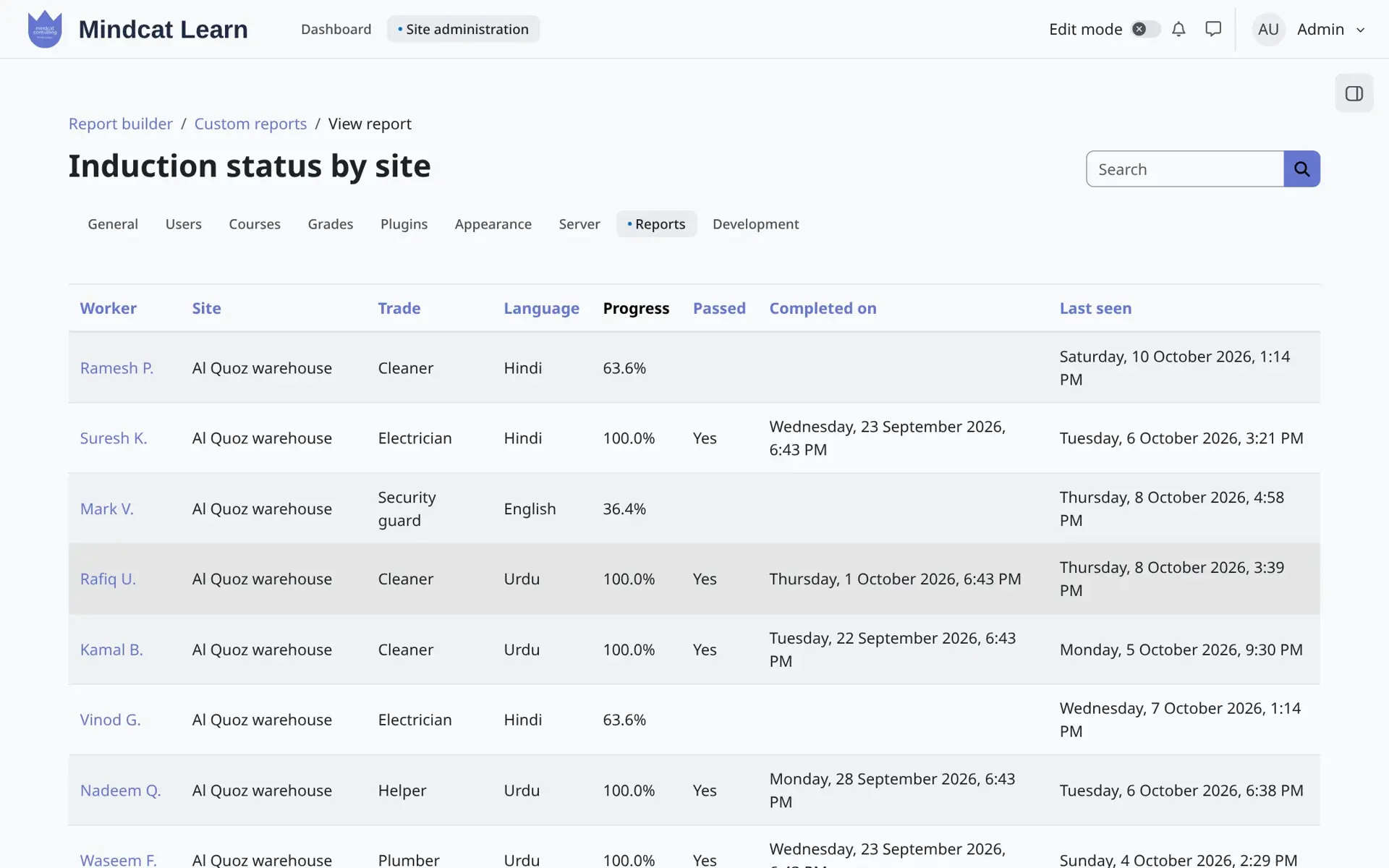The width and height of the screenshot is (1389, 868).
Task: Go to the Plugins tab
Action: (404, 224)
